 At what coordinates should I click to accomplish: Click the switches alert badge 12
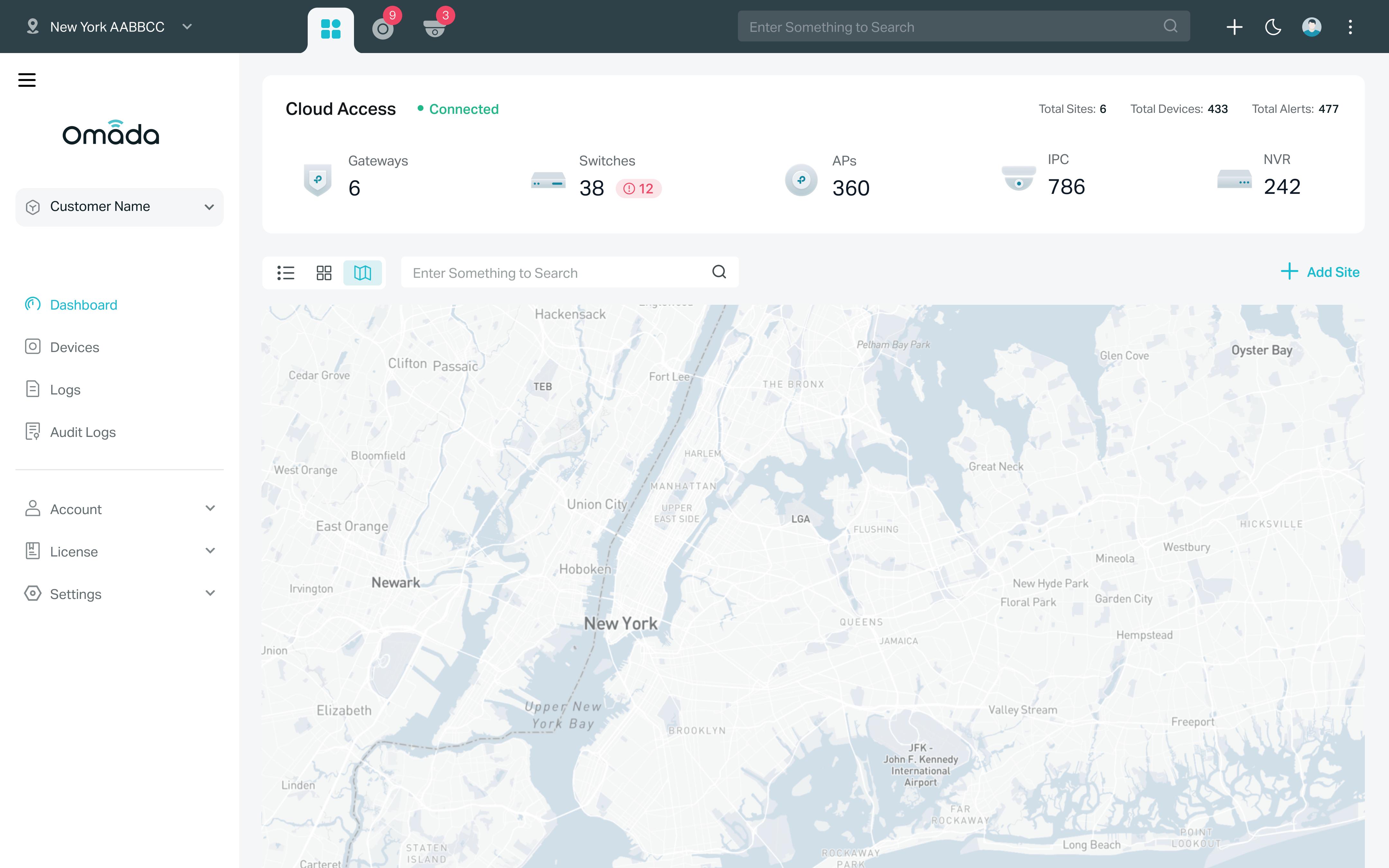coord(638,189)
